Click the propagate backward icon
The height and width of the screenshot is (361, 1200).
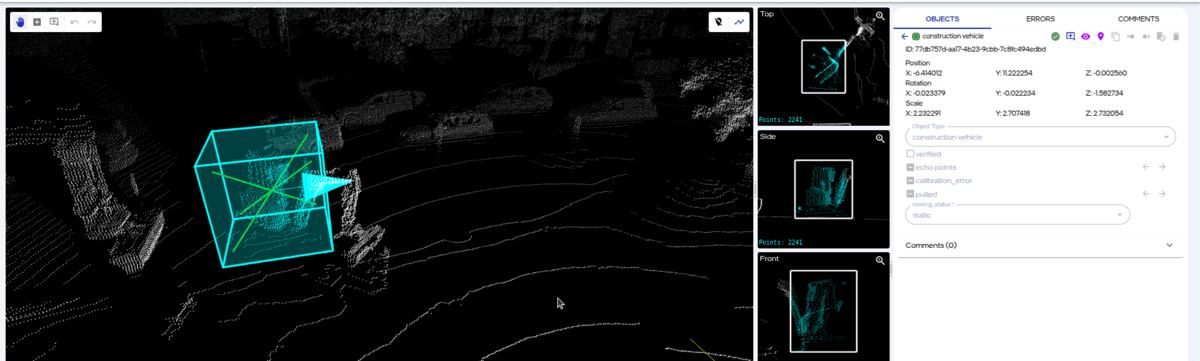pyautogui.click(x=1130, y=36)
